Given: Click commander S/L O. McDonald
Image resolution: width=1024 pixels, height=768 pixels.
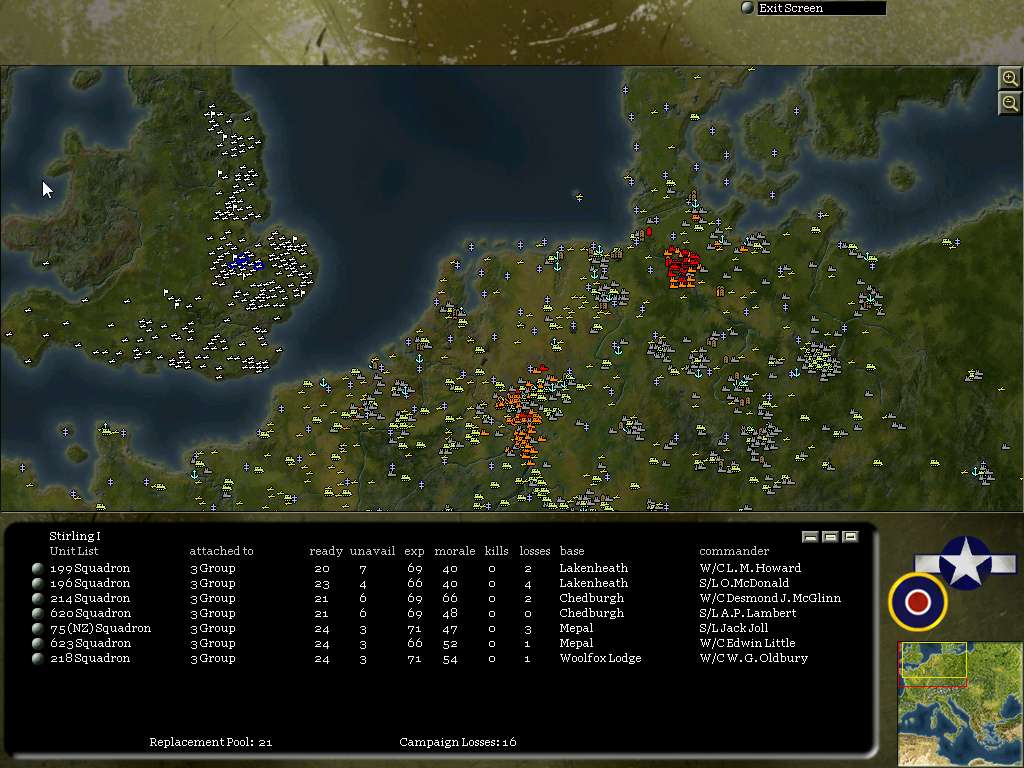Looking at the screenshot, I should 744,583.
